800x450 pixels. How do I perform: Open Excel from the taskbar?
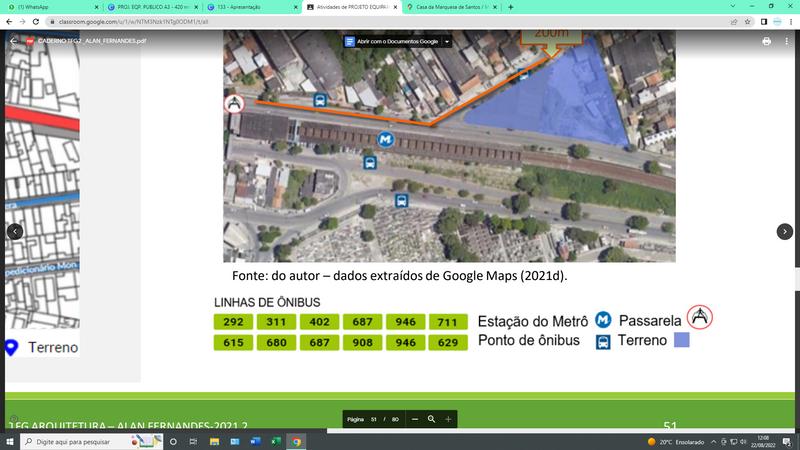coord(276,442)
